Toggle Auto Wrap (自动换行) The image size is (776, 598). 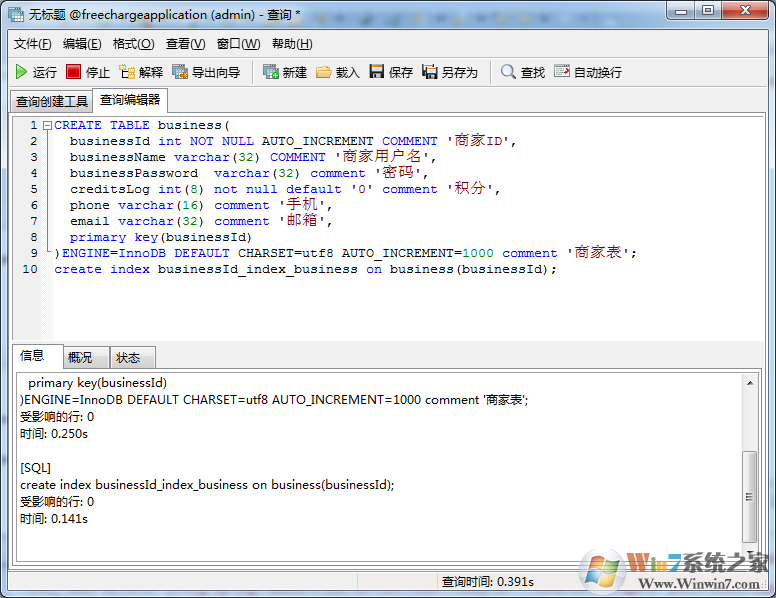click(x=562, y=72)
